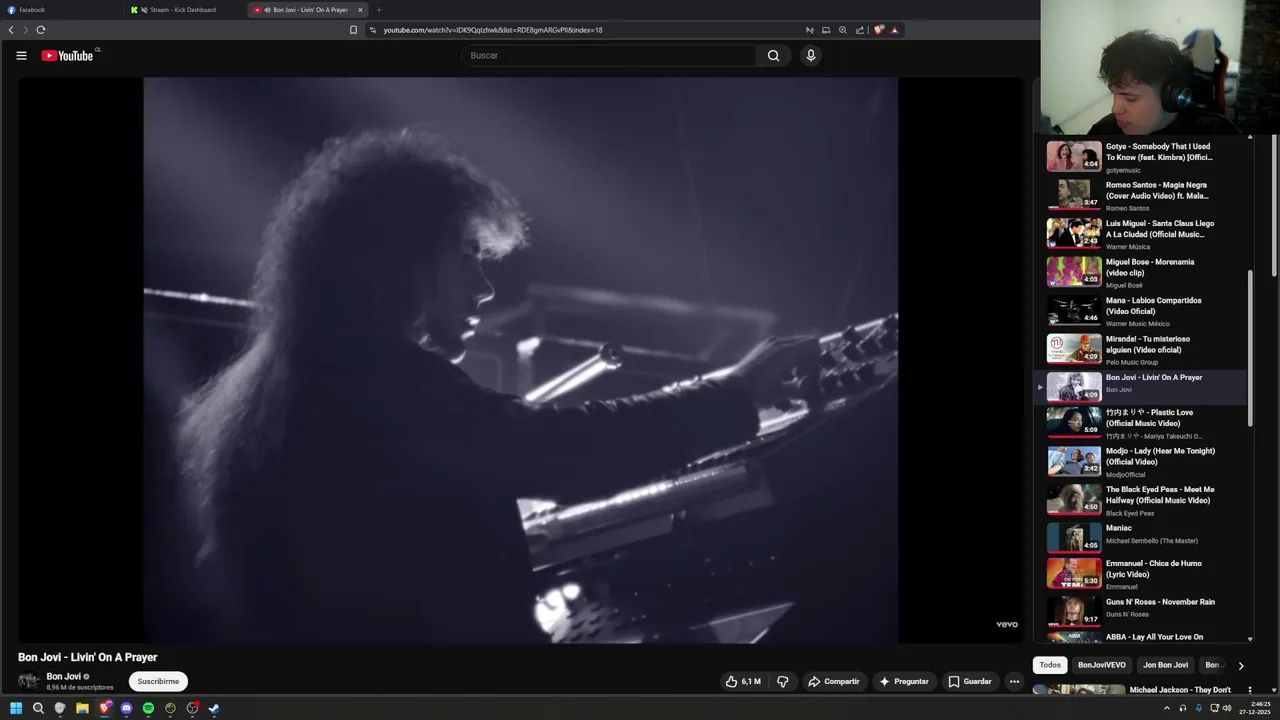Open Windows taskbar search
This screenshot has height=720, width=1280.
(x=38, y=708)
